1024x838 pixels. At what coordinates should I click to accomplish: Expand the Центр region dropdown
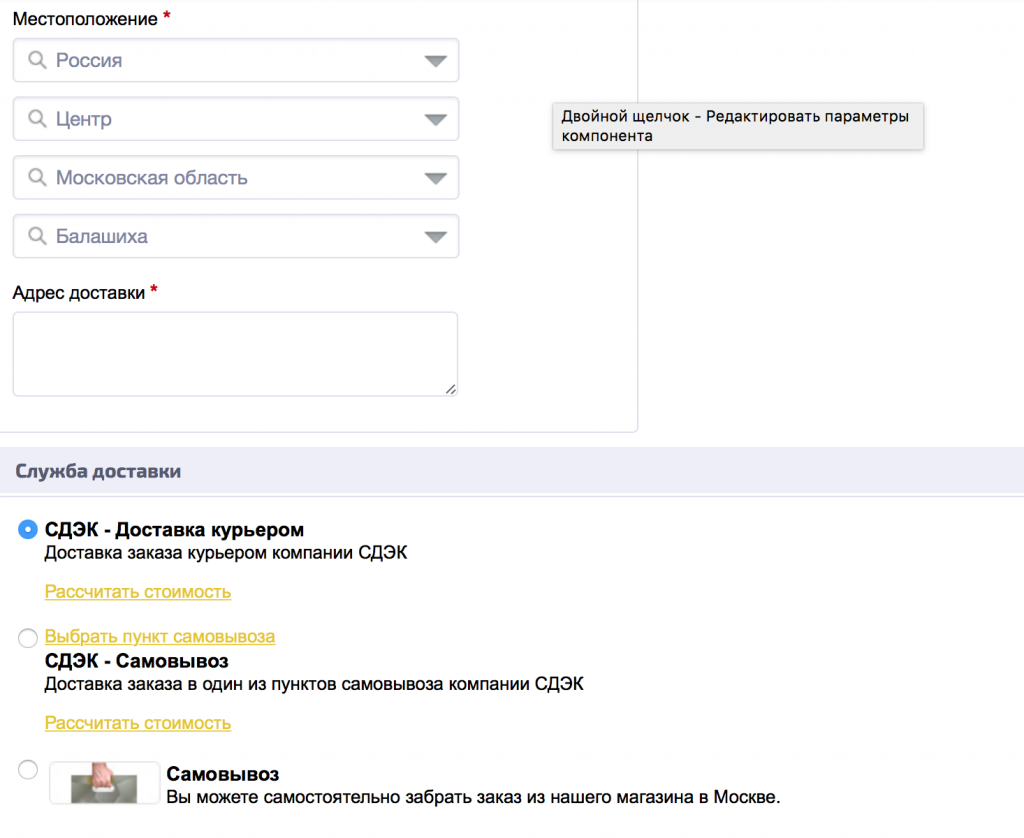pyautogui.click(x=436, y=118)
